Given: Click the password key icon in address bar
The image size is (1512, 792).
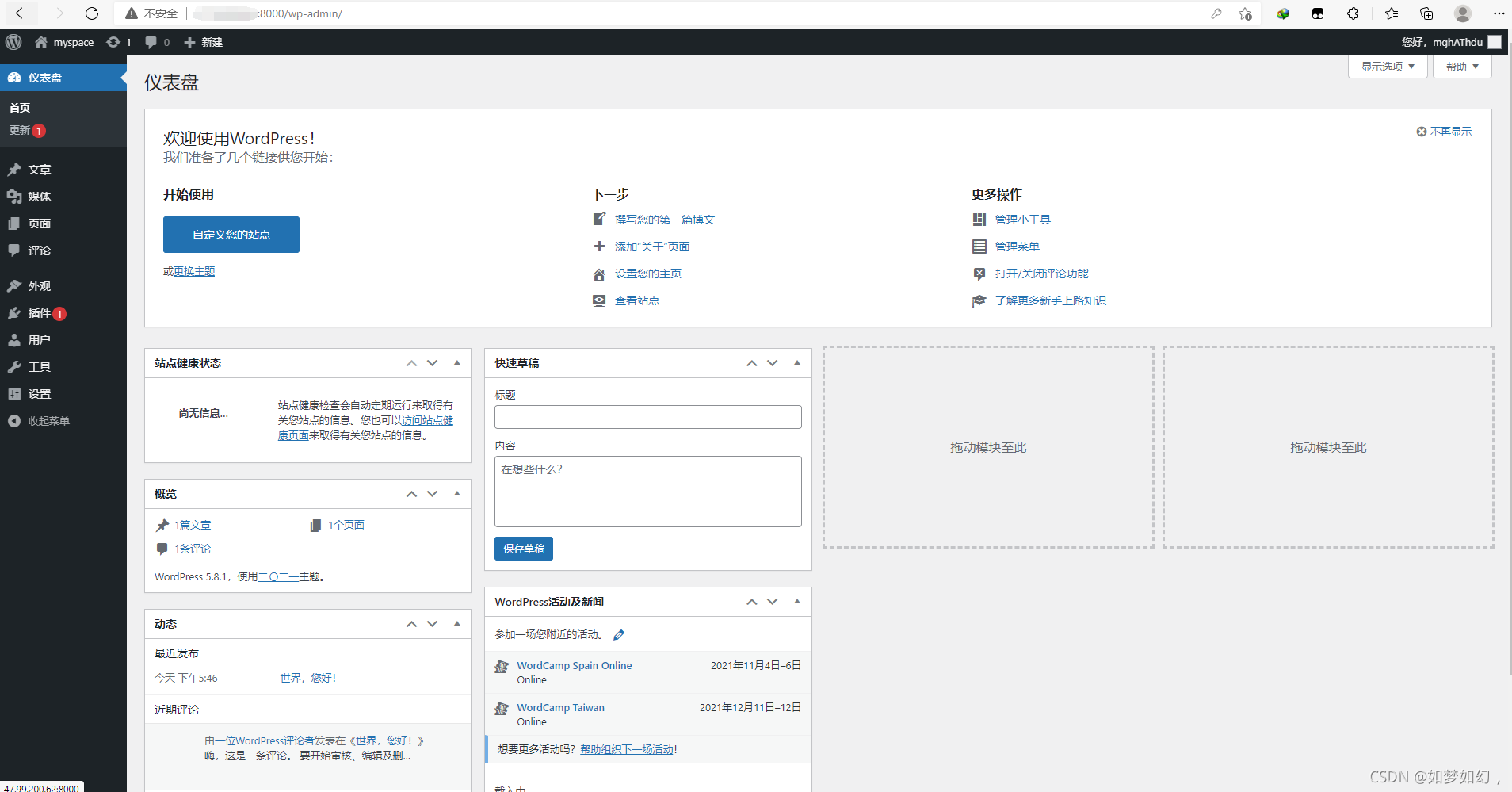Looking at the screenshot, I should 1216,13.
